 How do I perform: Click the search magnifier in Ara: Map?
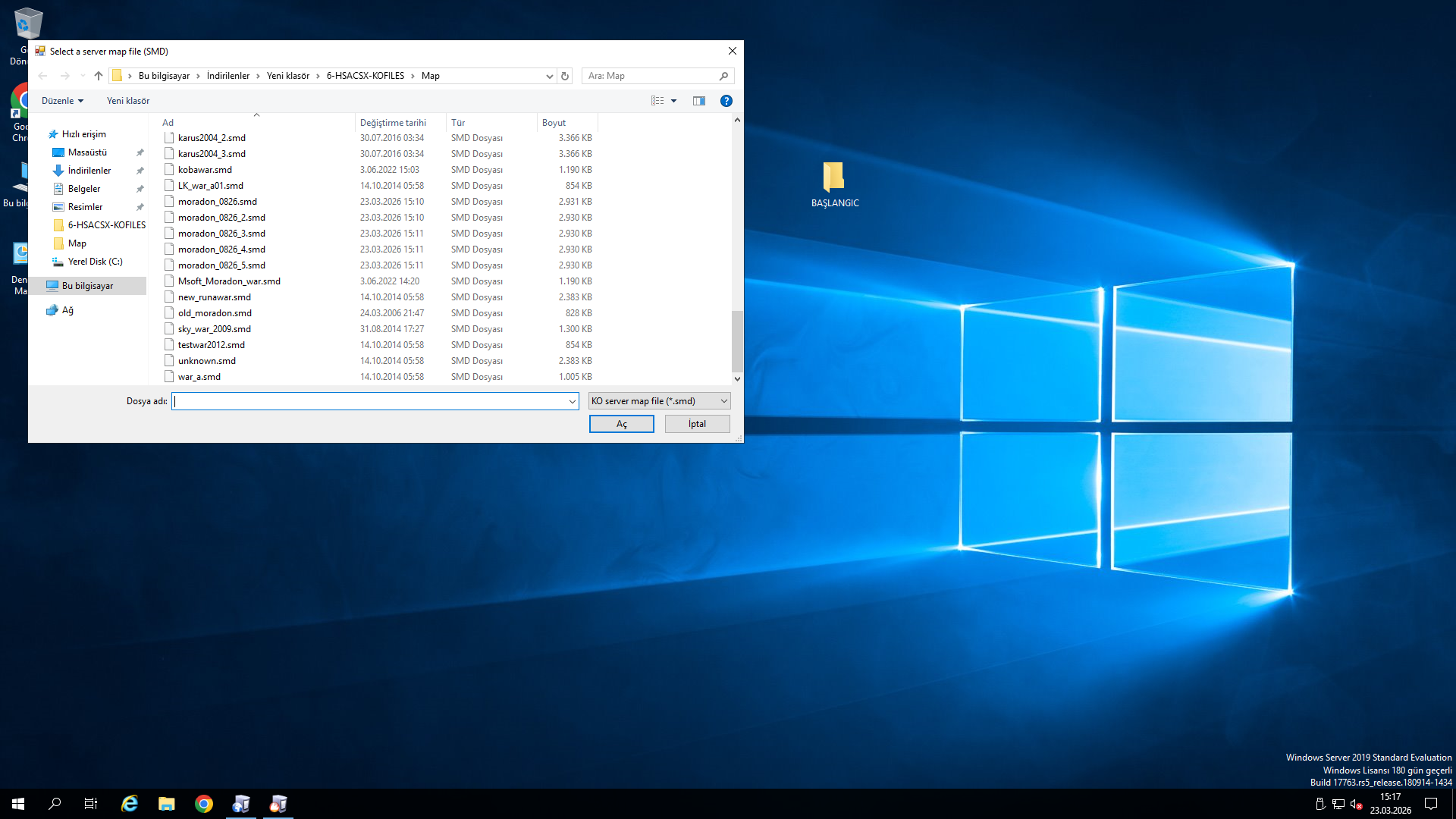tap(723, 76)
